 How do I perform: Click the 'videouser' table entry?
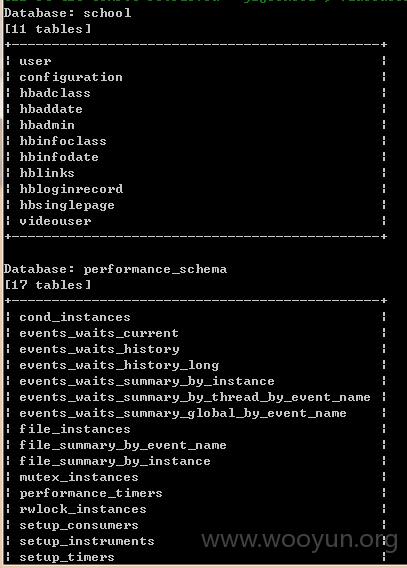(55, 221)
